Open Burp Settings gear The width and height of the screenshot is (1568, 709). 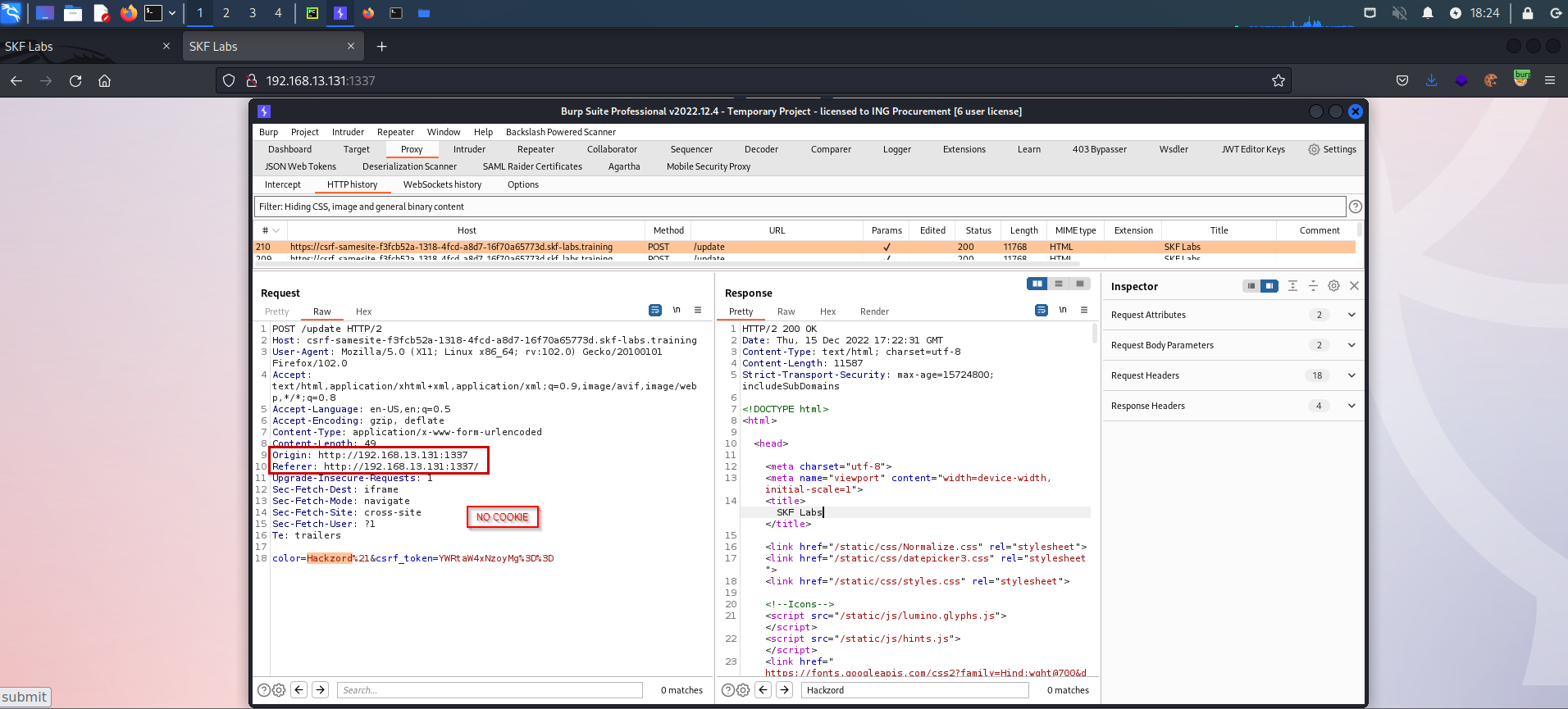coord(1332,149)
